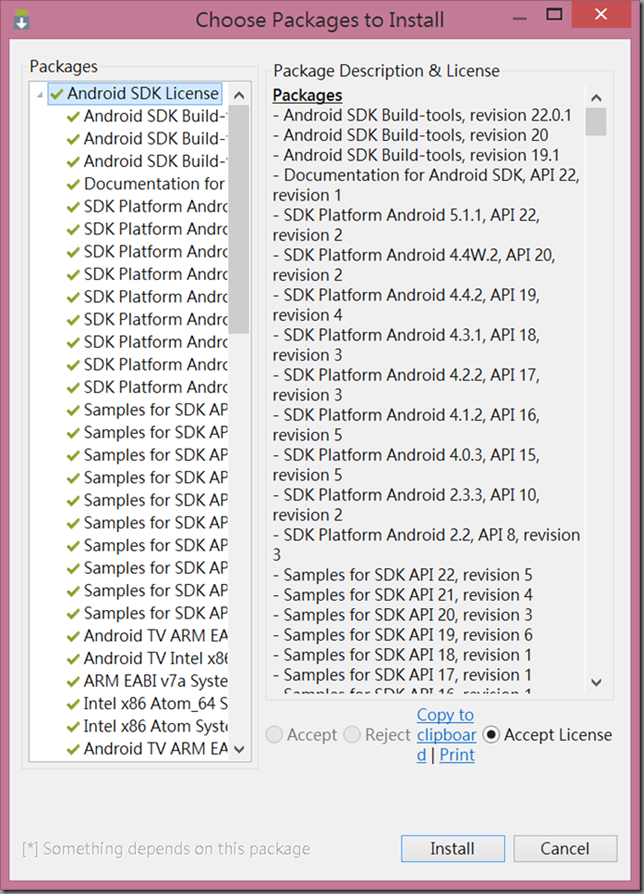The height and width of the screenshot is (894, 644).
Task: Click description panel scroll up arrow
Action: [596, 97]
